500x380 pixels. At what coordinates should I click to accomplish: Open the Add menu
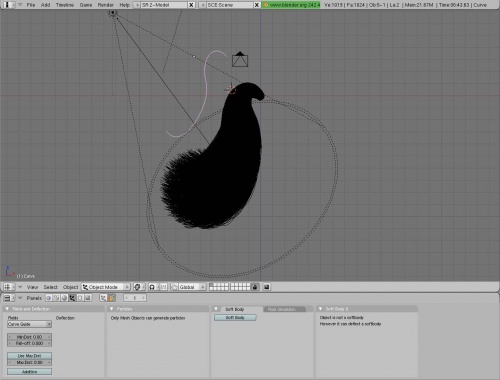45,5
